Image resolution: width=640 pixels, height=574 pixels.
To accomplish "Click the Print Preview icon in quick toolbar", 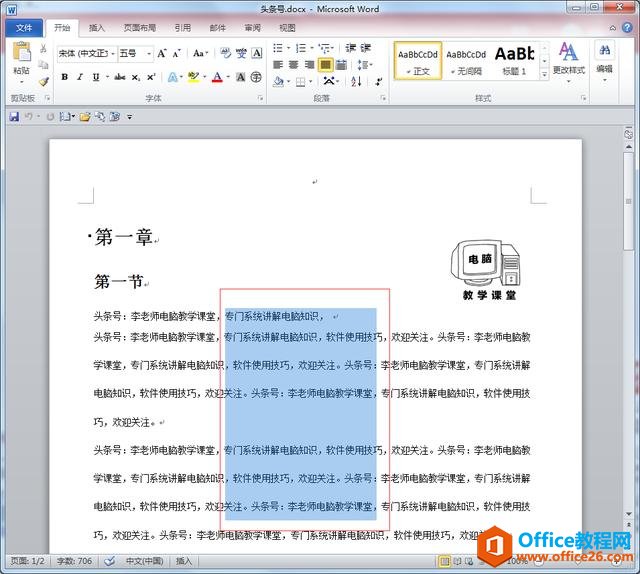I will pos(100,117).
